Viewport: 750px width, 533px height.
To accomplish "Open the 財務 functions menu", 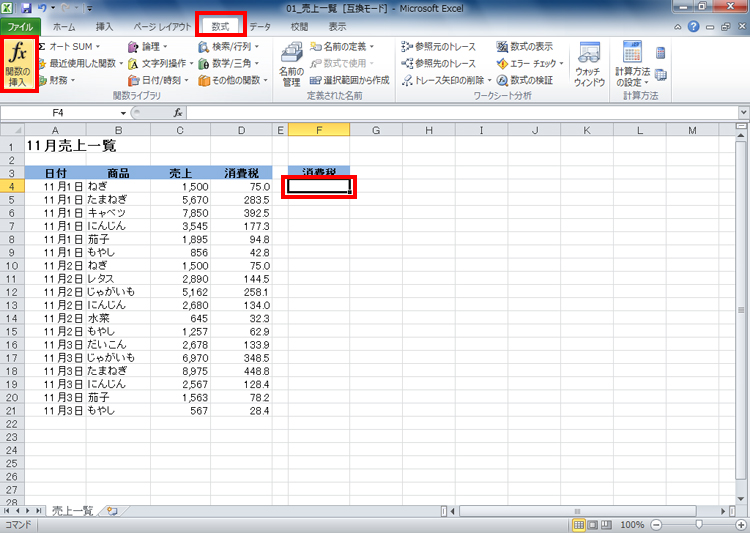I will tap(56, 80).
